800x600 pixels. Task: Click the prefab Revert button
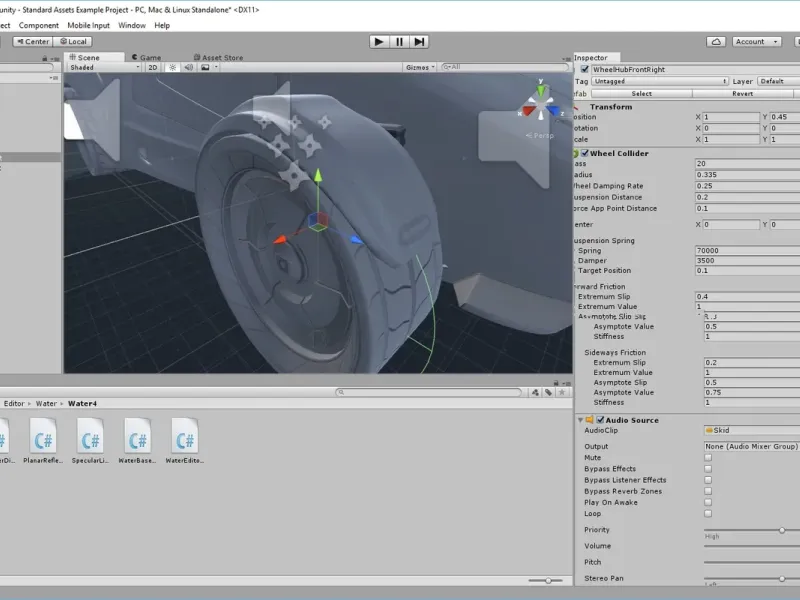(742, 93)
